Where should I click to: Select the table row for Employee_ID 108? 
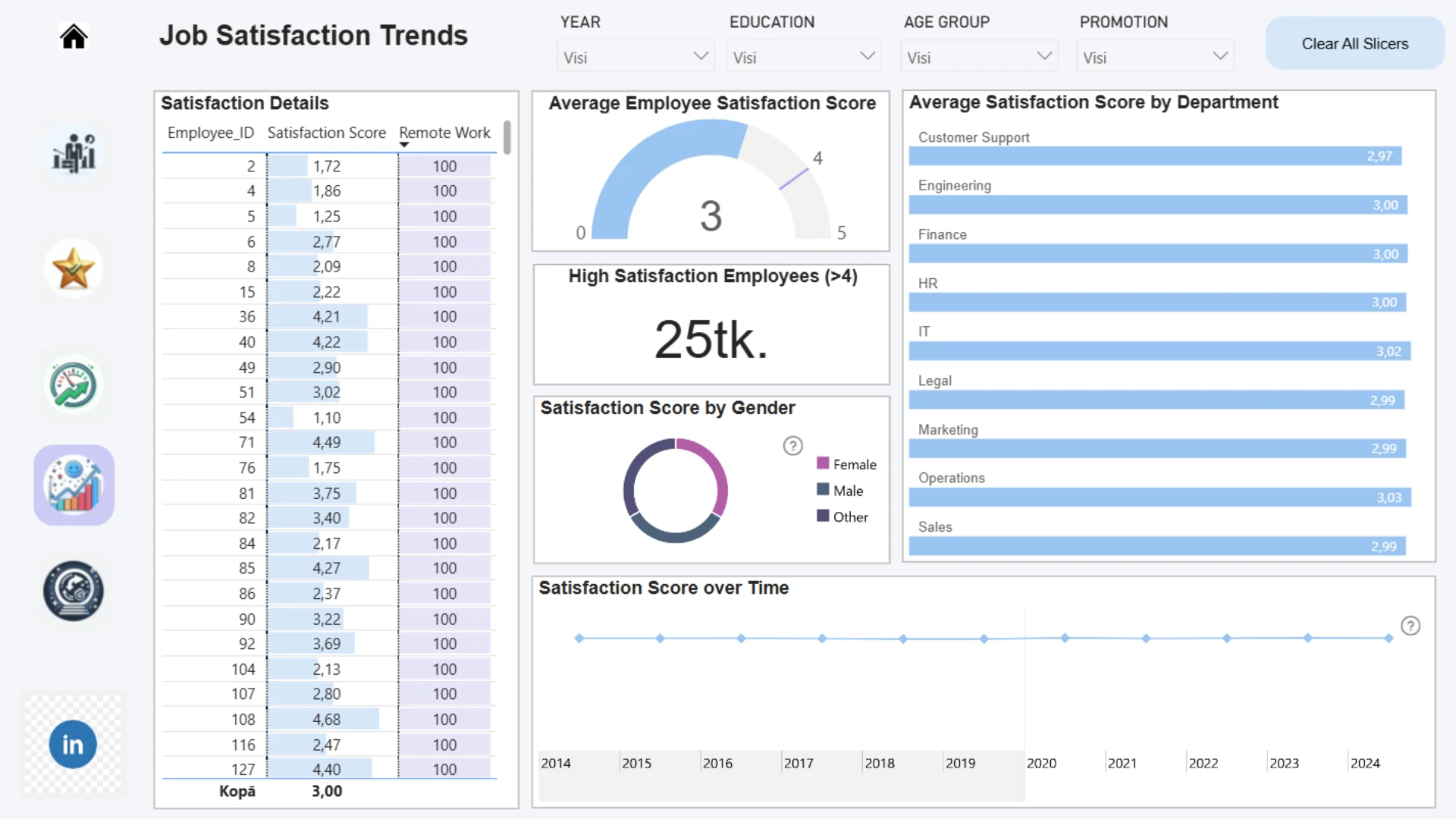point(328,719)
